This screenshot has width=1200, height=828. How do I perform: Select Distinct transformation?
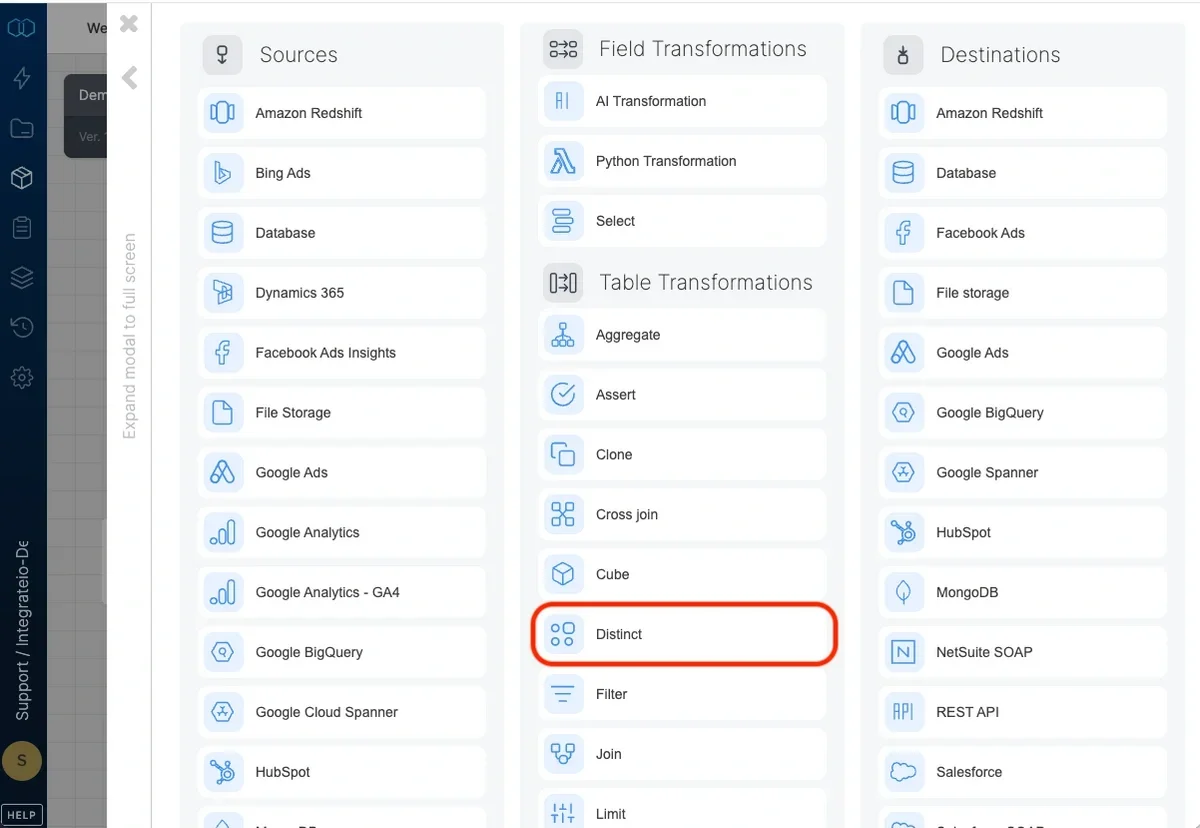tap(683, 635)
